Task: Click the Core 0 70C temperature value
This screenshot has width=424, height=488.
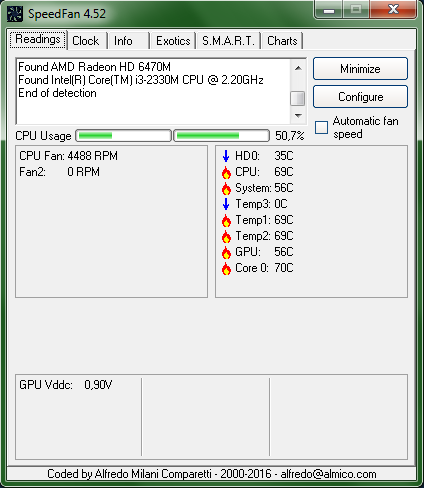Action: click(284, 268)
